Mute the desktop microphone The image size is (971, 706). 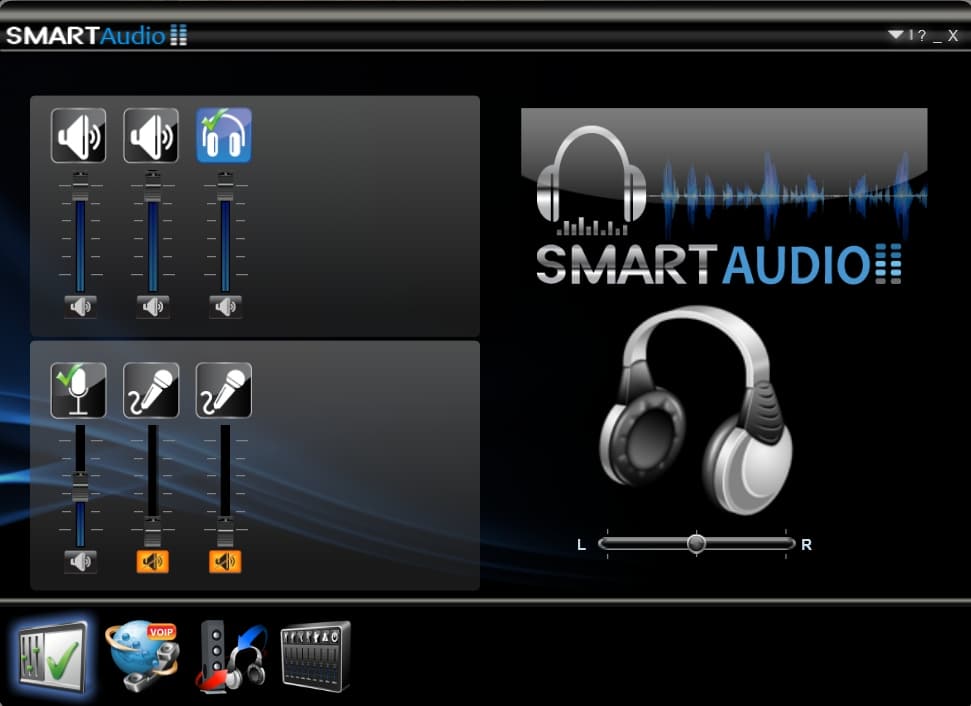point(81,562)
